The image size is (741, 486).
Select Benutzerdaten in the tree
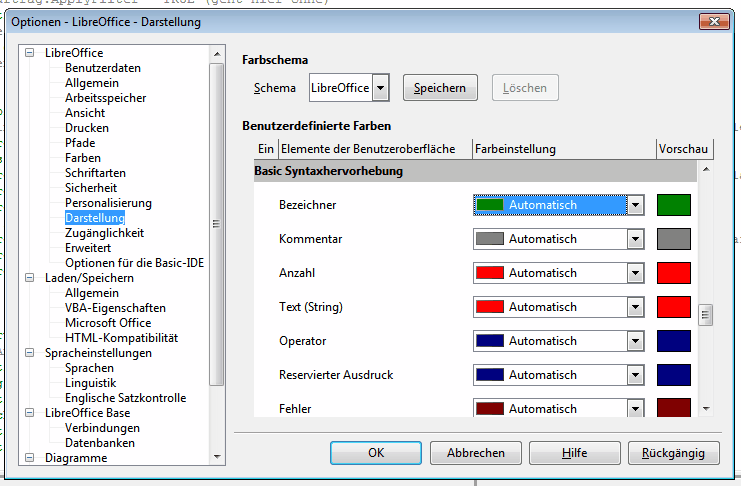[x=103, y=68]
